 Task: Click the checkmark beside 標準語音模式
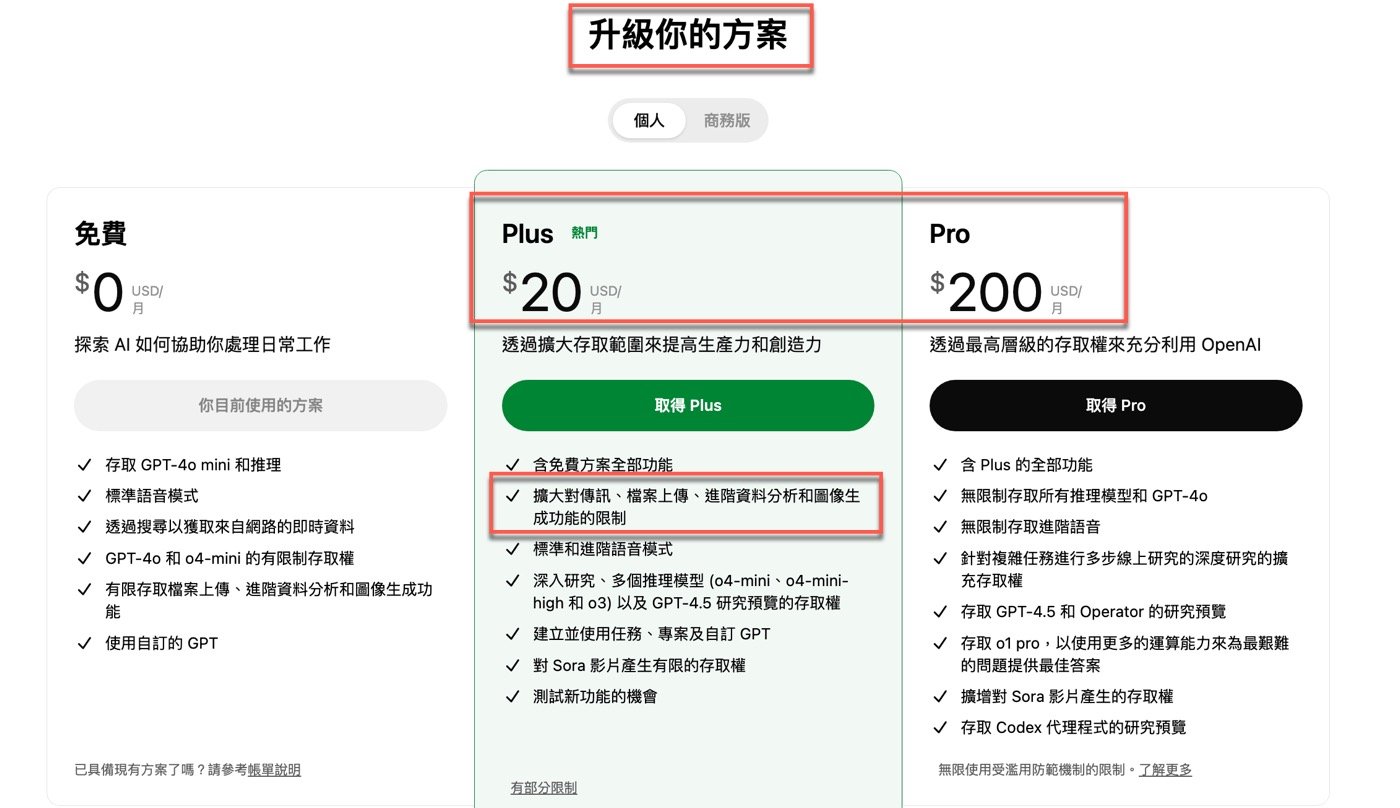click(x=84, y=496)
